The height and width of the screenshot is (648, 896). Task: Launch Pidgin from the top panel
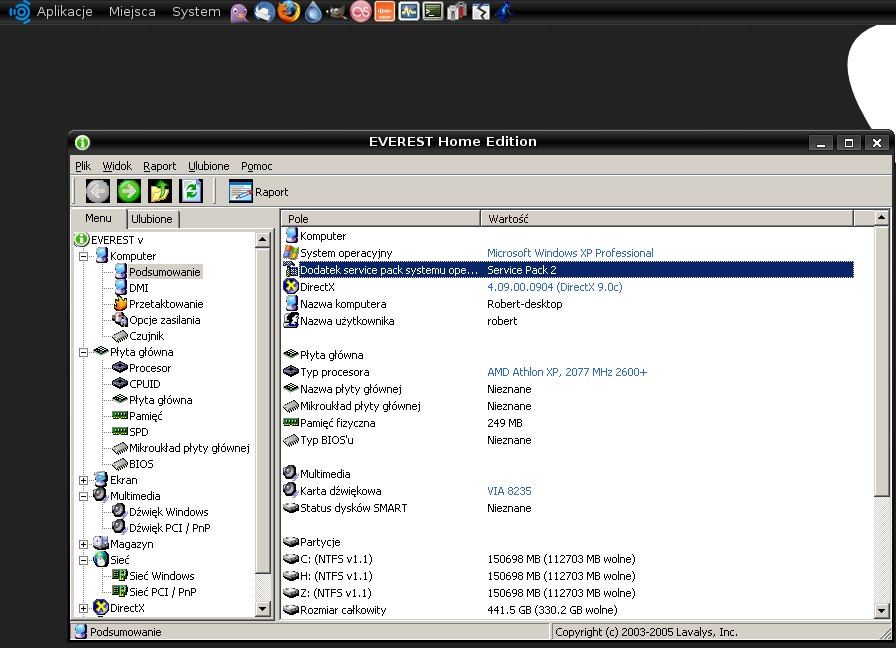(239, 12)
